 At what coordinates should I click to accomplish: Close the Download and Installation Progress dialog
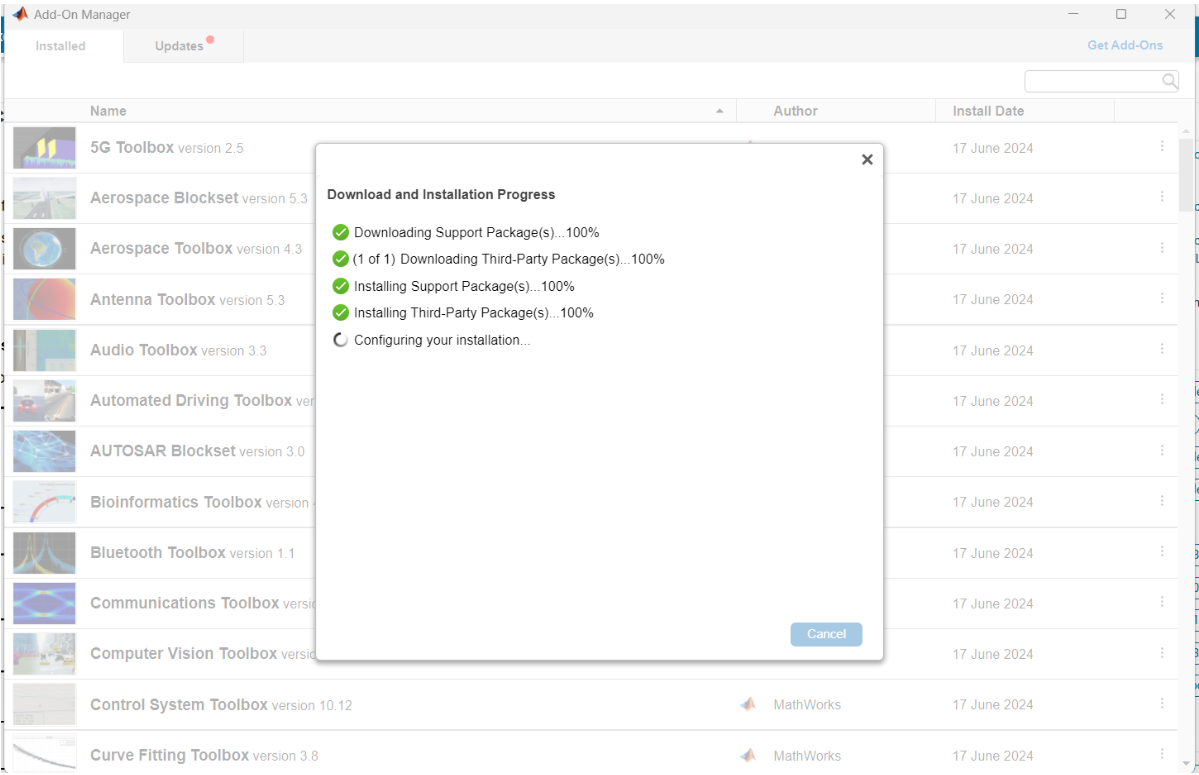click(x=866, y=159)
